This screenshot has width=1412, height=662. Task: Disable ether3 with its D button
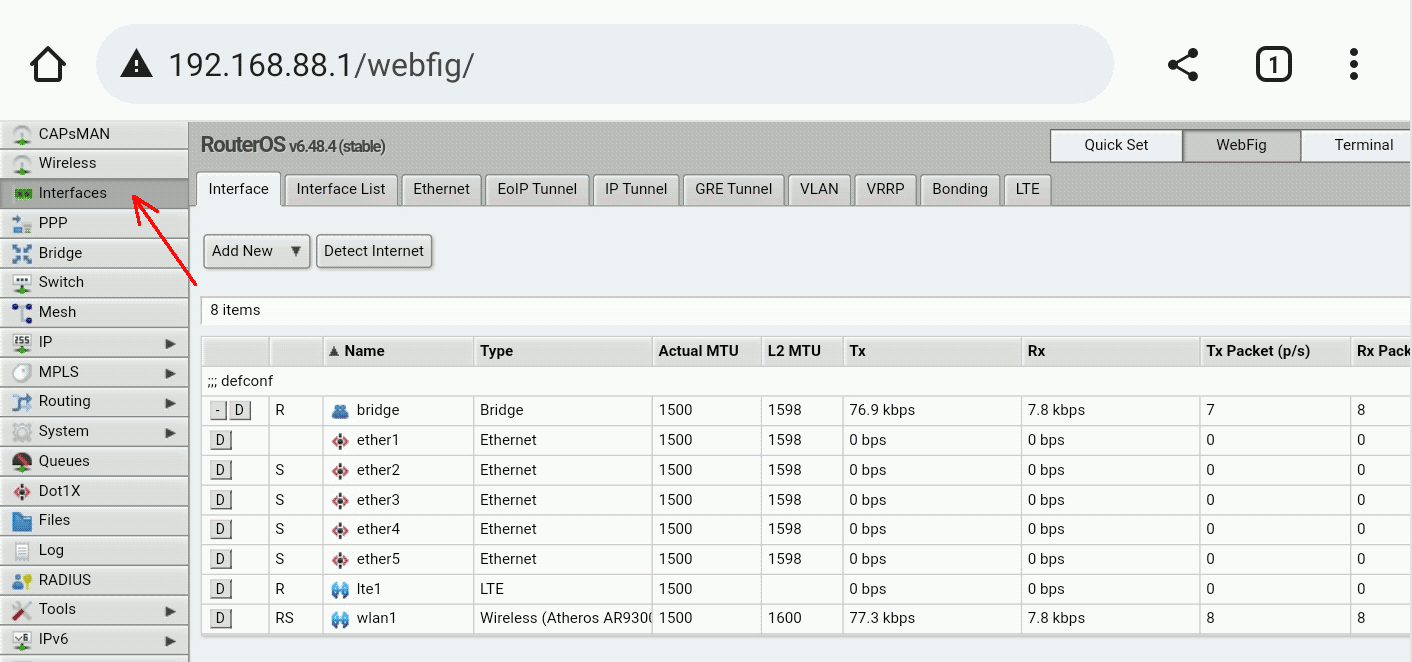pyautogui.click(x=220, y=500)
